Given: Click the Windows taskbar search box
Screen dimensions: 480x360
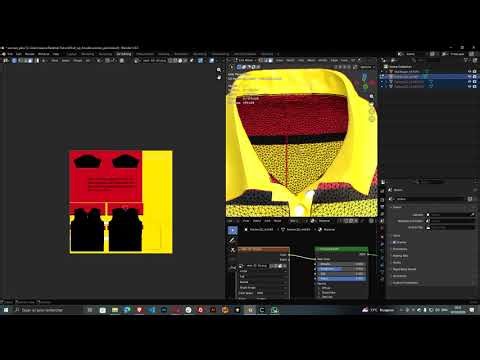Looking at the screenshot, I should point(47,310).
